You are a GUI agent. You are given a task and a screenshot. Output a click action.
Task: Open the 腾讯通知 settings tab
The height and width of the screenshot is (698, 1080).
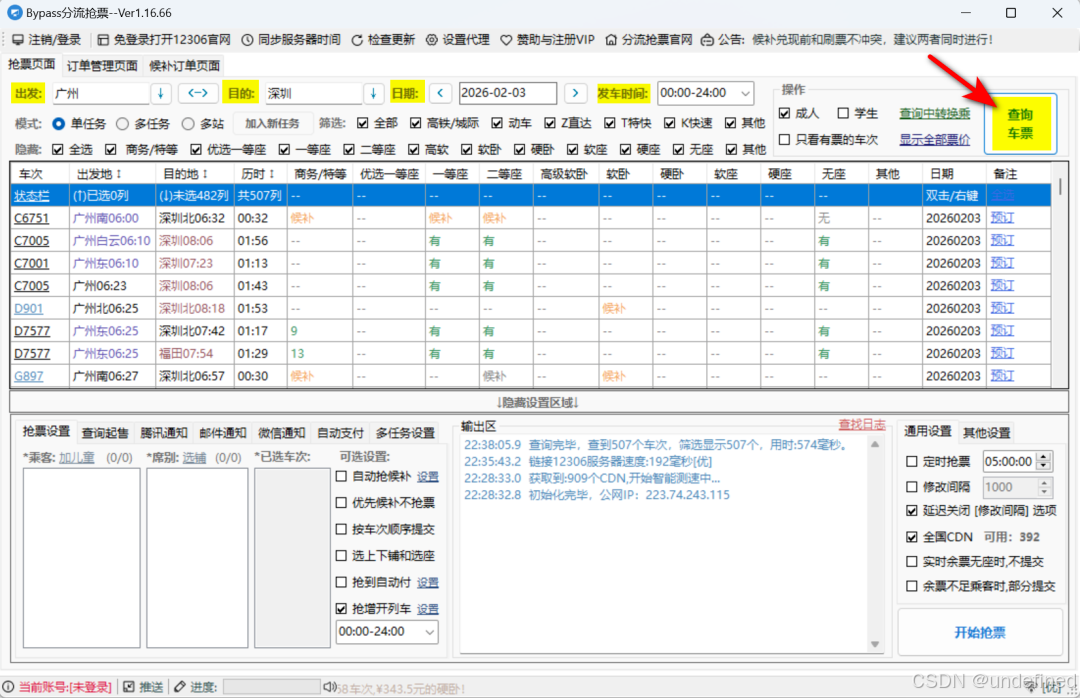click(x=164, y=433)
